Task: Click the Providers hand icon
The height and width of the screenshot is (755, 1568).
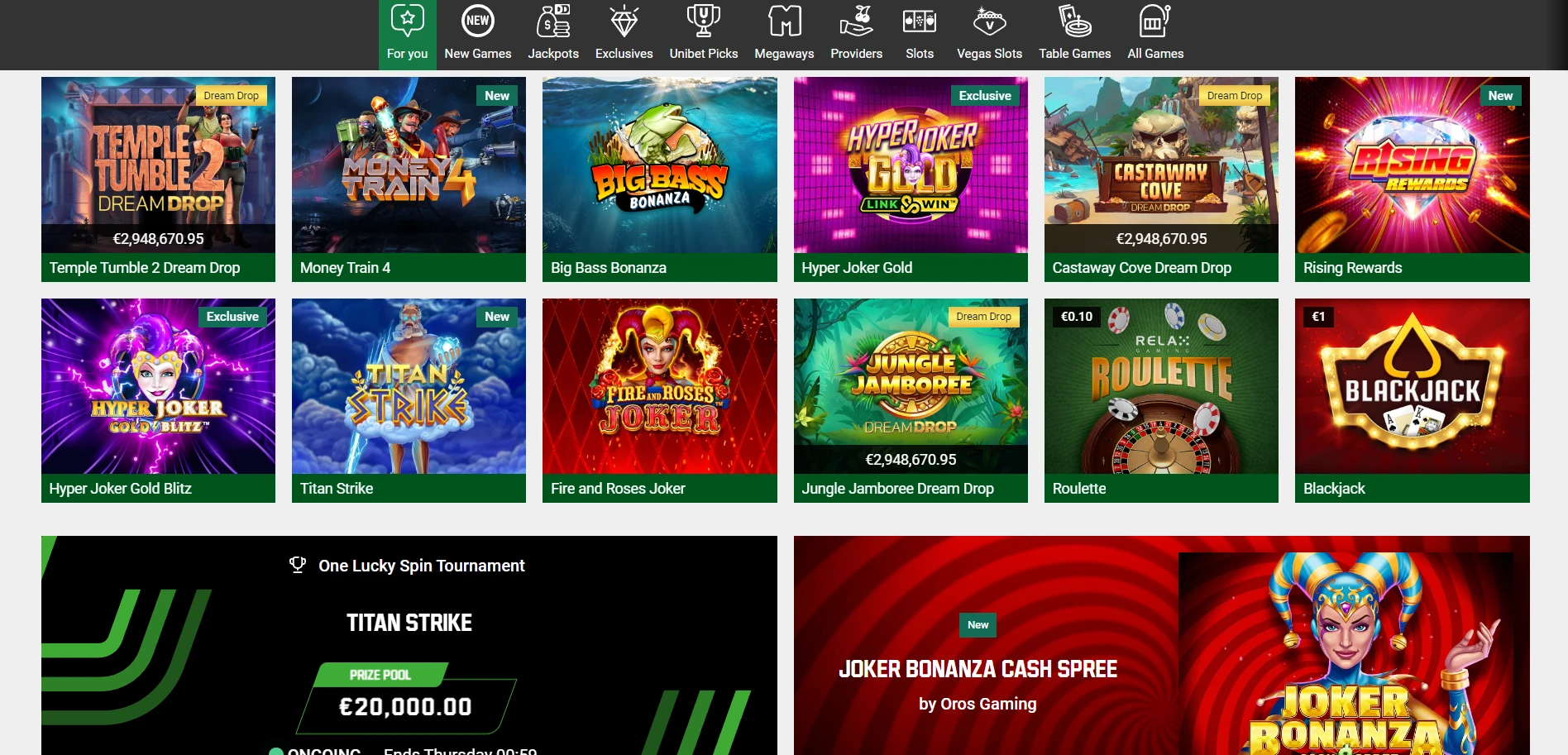Action: (857, 21)
